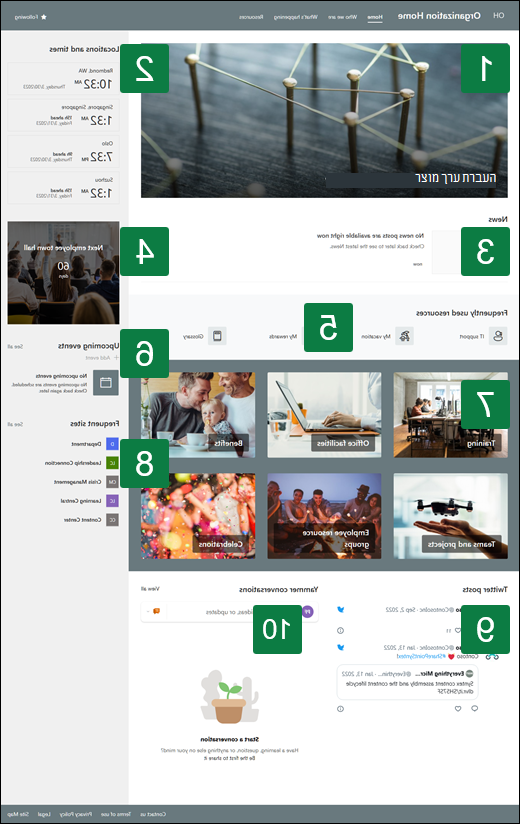Click See all next to Upcoming events
520x824 pixels.
coord(15,347)
